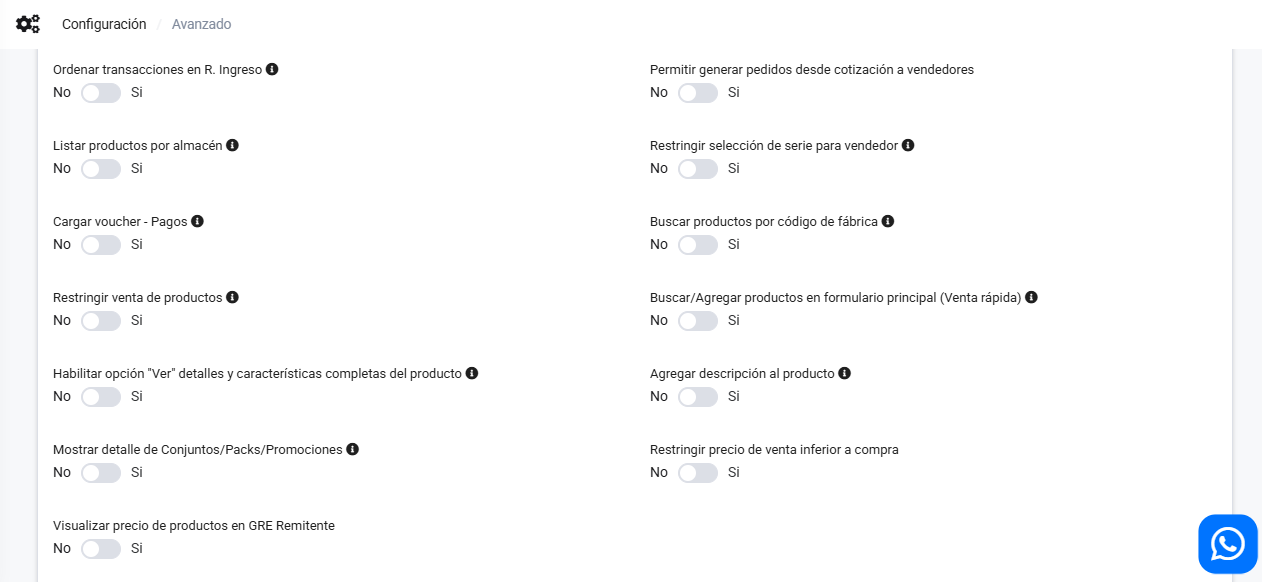This screenshot has height=582, width=1262.
Task: Click info icon beside Buscar/Agregar productos (Venta rápida)
Action: (x=1031, y=297)
